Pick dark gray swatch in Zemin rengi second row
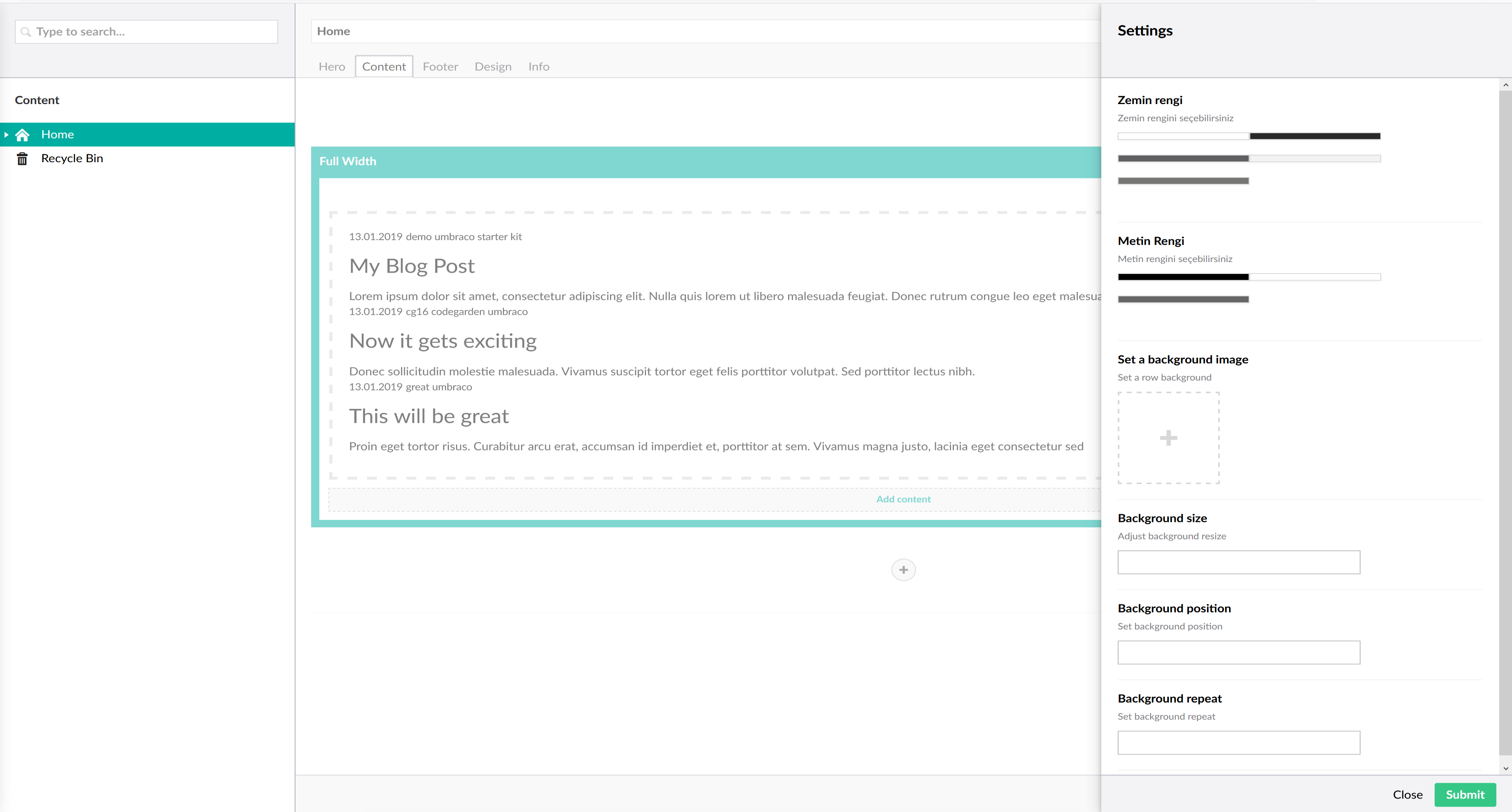The image size is (1512, 812). point(1183,158)
